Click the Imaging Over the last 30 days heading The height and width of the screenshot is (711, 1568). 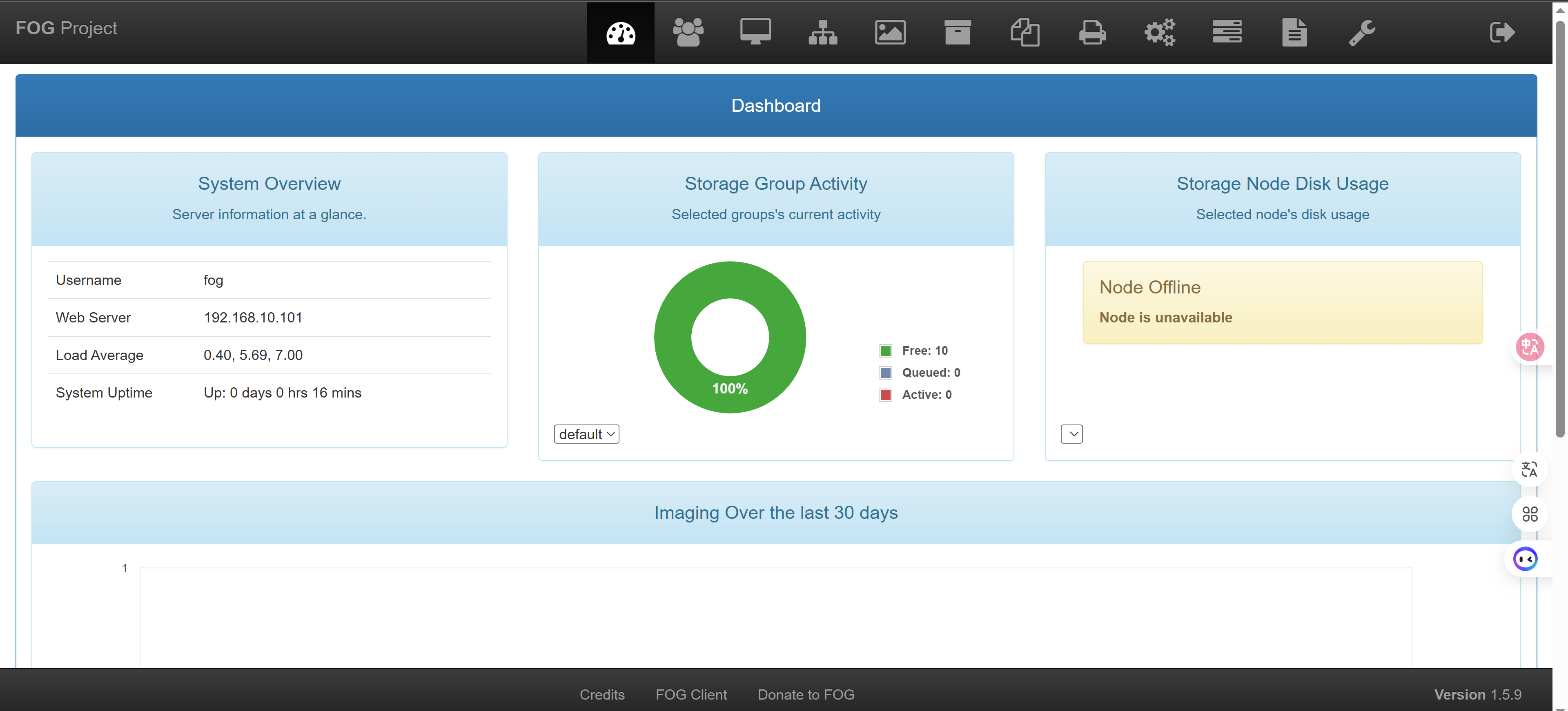click(775, 513)
